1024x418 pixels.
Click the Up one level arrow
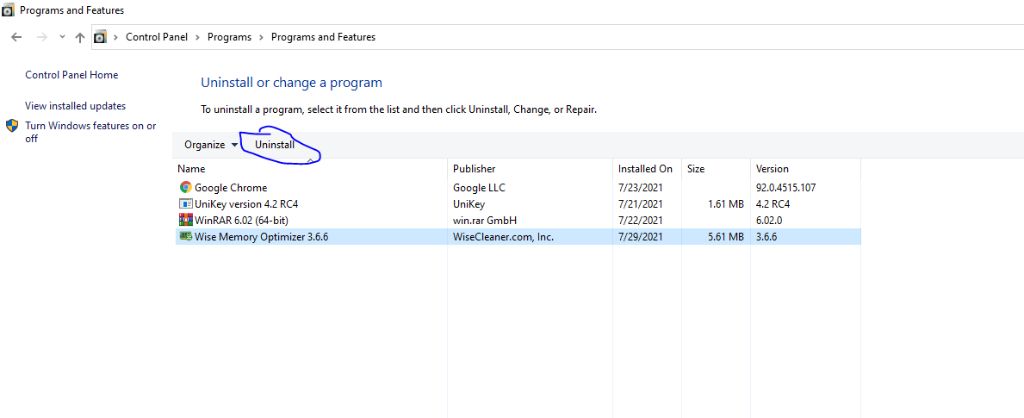pyautogui.click(x=80, y=37)
